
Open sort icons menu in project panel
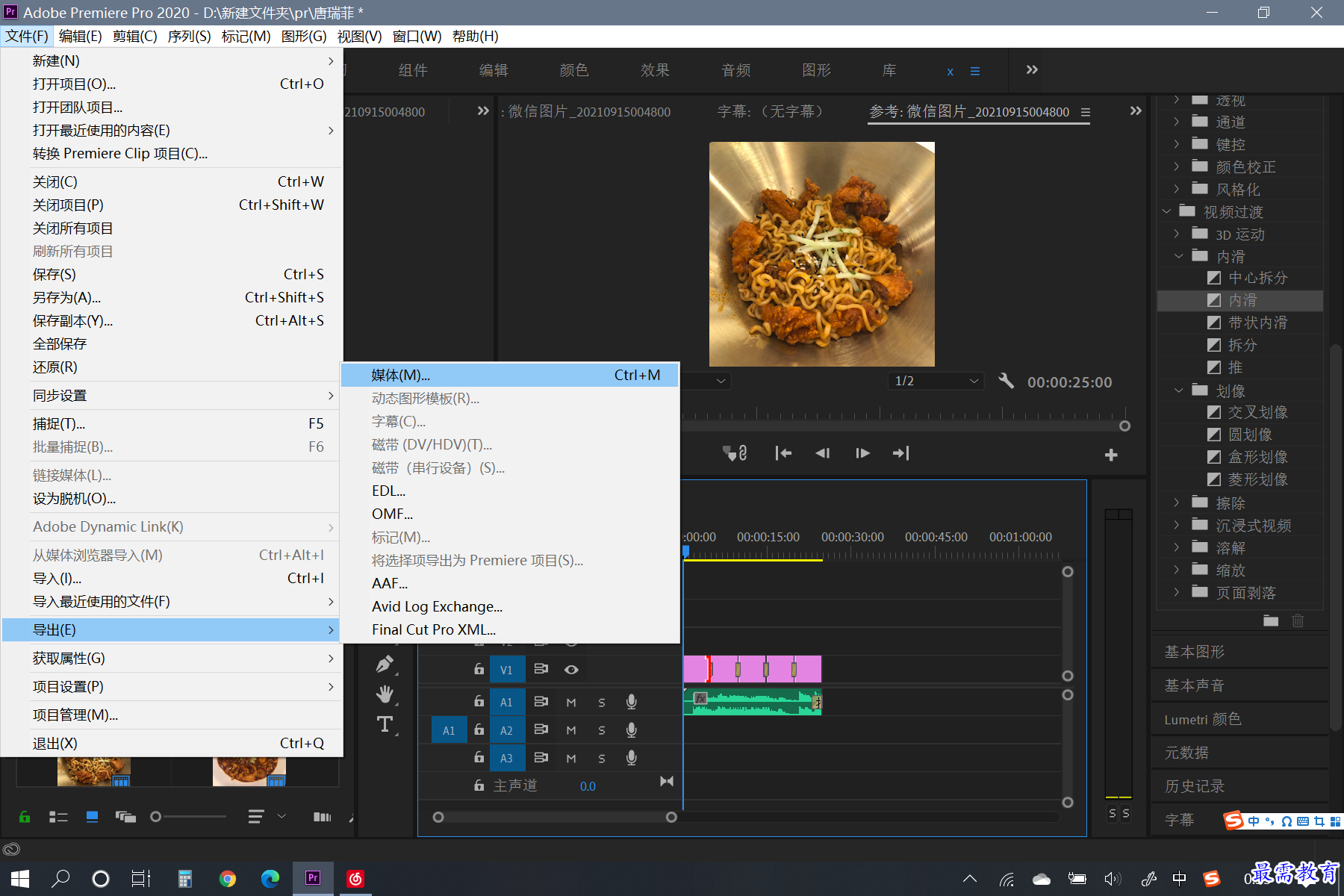coord(256,817)
